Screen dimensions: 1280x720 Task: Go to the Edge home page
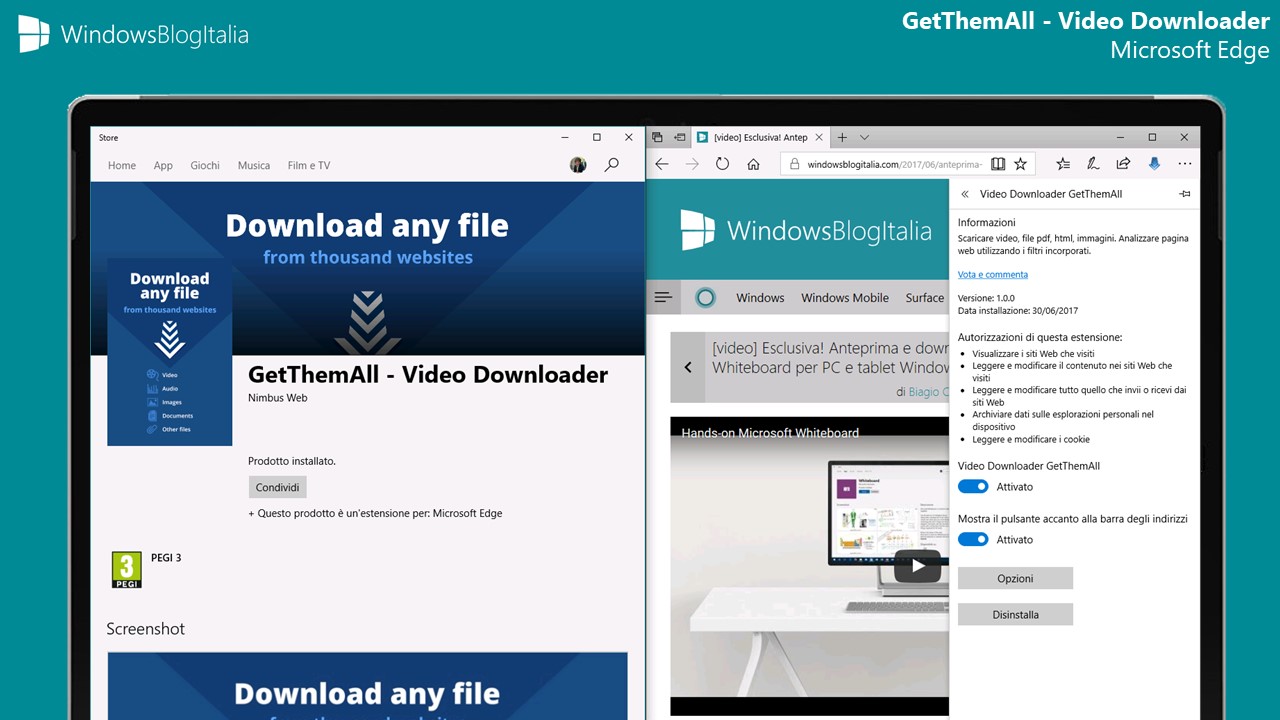click(754, 164)
